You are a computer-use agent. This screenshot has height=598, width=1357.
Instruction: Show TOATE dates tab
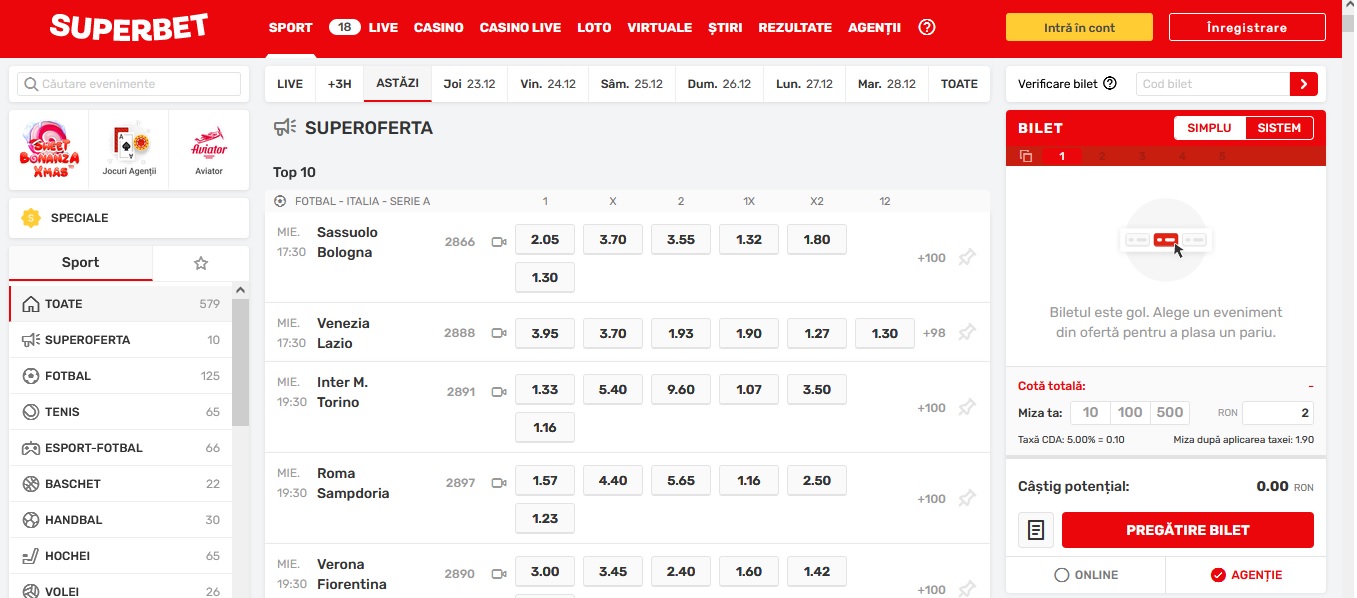click(960, 84)
